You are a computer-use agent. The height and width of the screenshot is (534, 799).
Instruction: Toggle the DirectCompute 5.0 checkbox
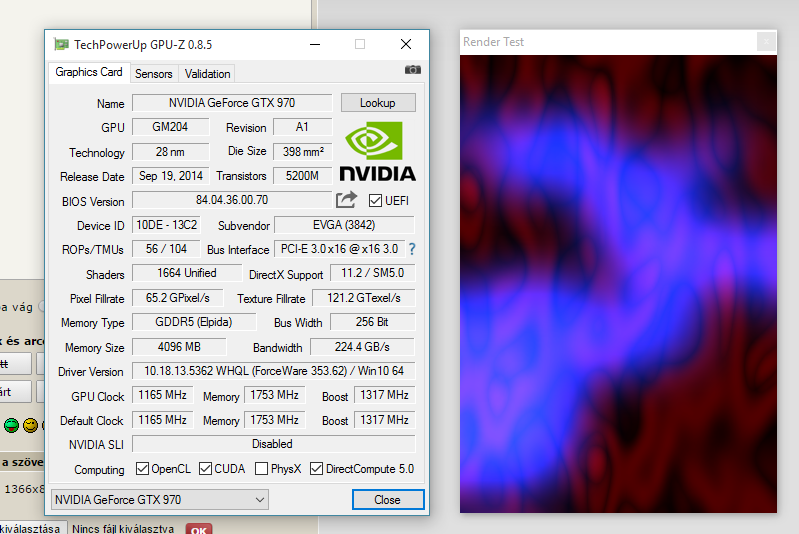click(x=316, y=468)
